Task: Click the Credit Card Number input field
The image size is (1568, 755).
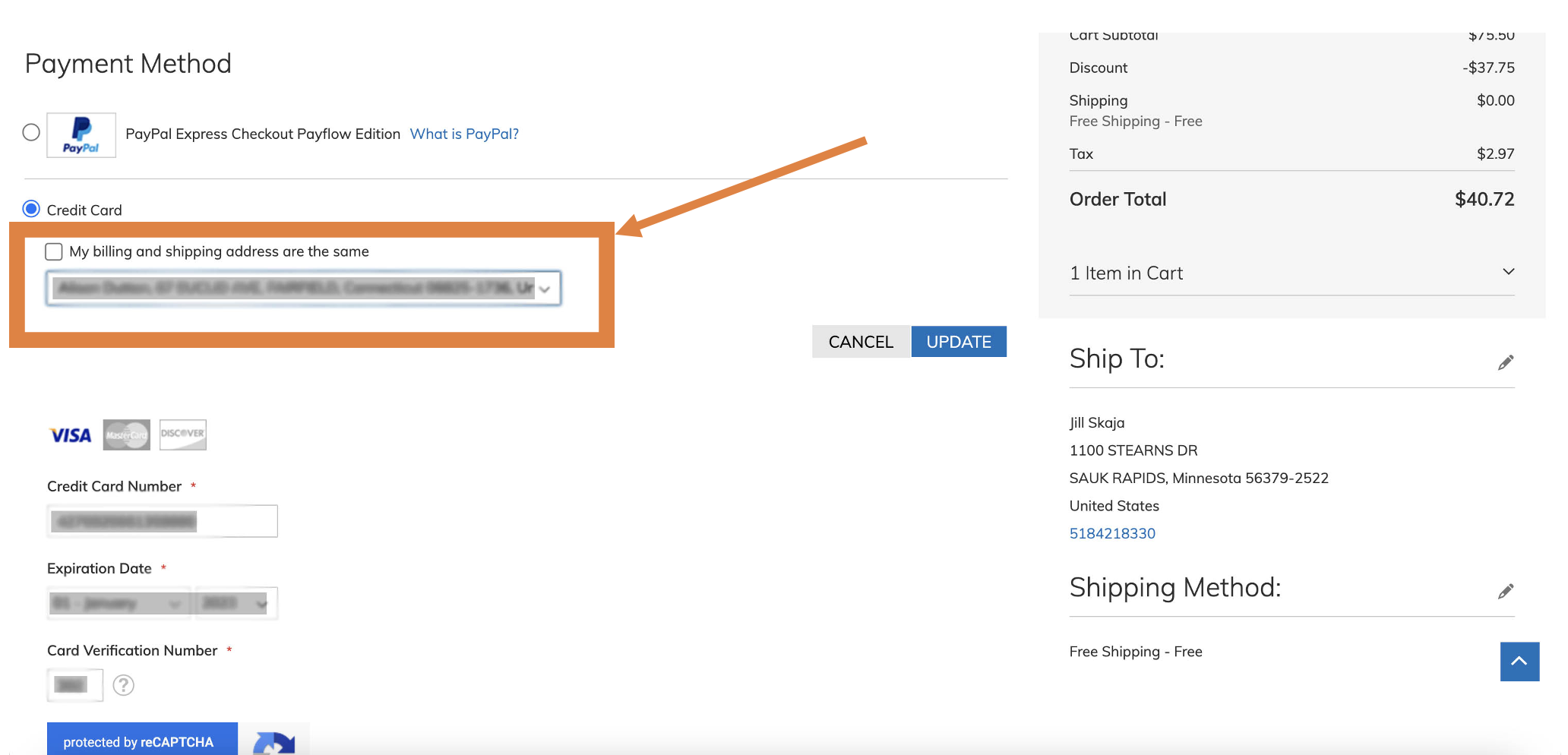Action: (162, 521)
